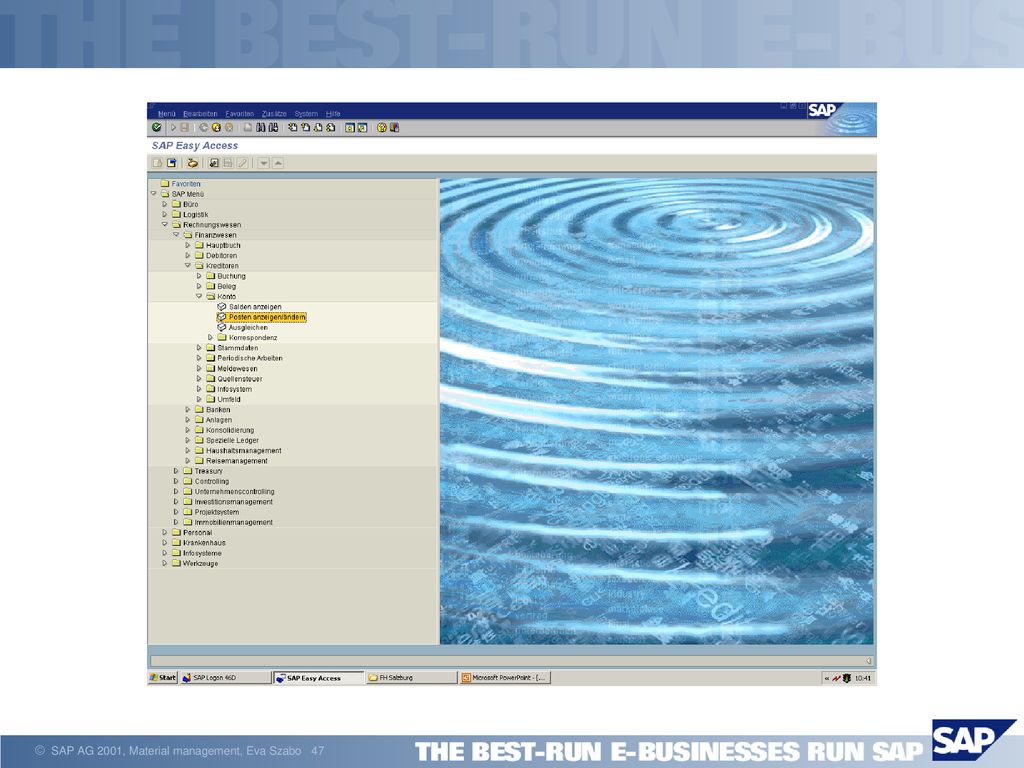Click the Move Favorites Down arrow
Viewport: 1024px width, 768px height.
[264, 163]
